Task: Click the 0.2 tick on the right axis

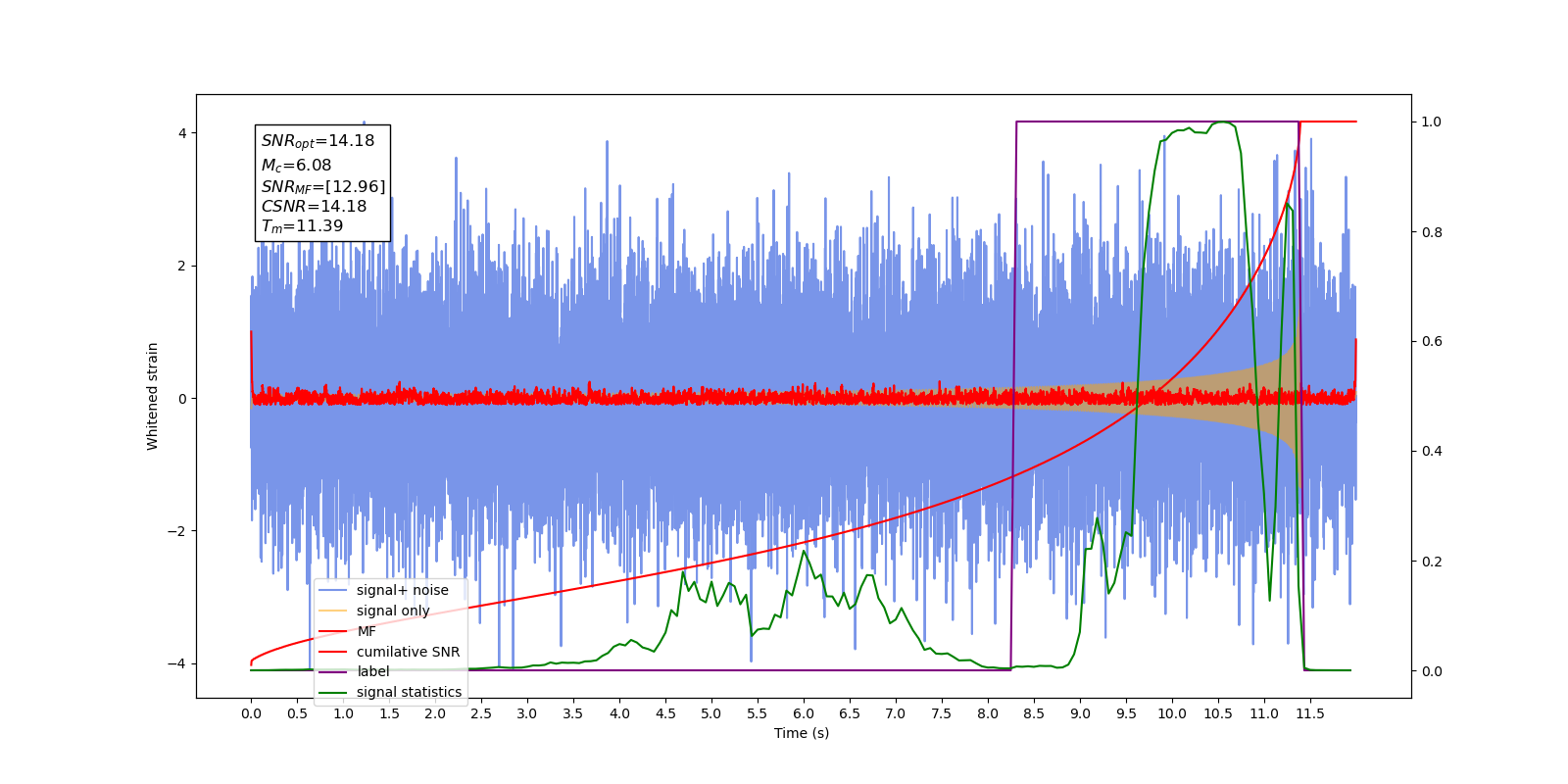Action: click(1432, 562)
